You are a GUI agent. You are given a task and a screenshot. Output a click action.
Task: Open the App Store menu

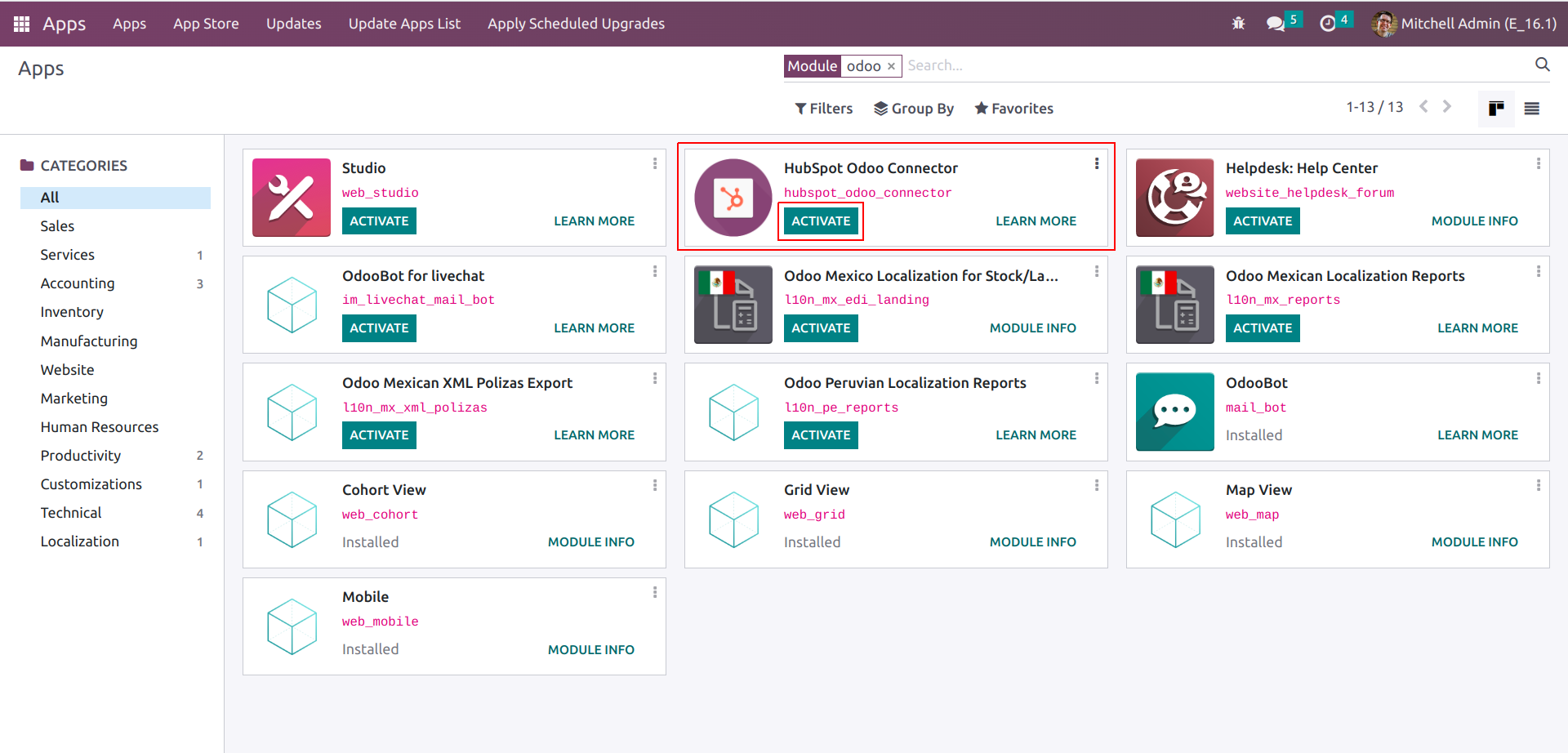point(206,24)
